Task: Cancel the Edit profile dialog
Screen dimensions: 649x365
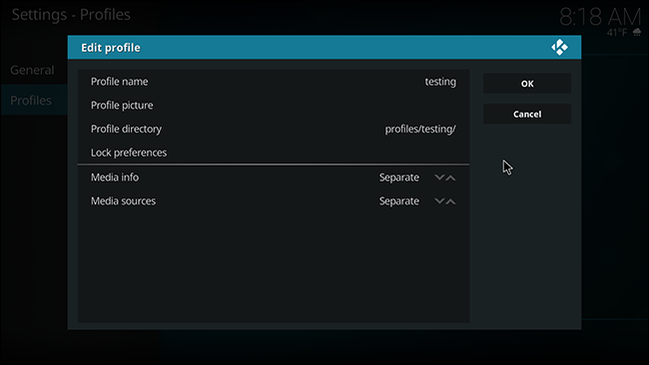Action: tap(527, 114)
